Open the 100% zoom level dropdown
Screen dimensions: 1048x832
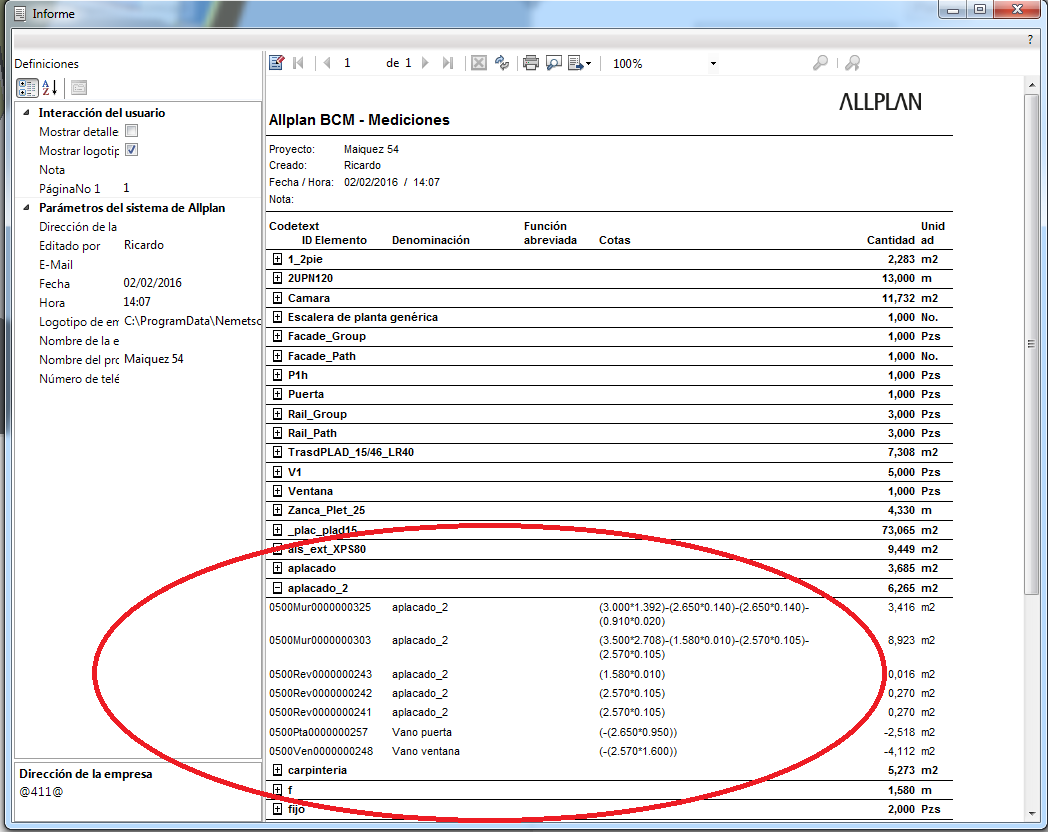coord(713,63)
